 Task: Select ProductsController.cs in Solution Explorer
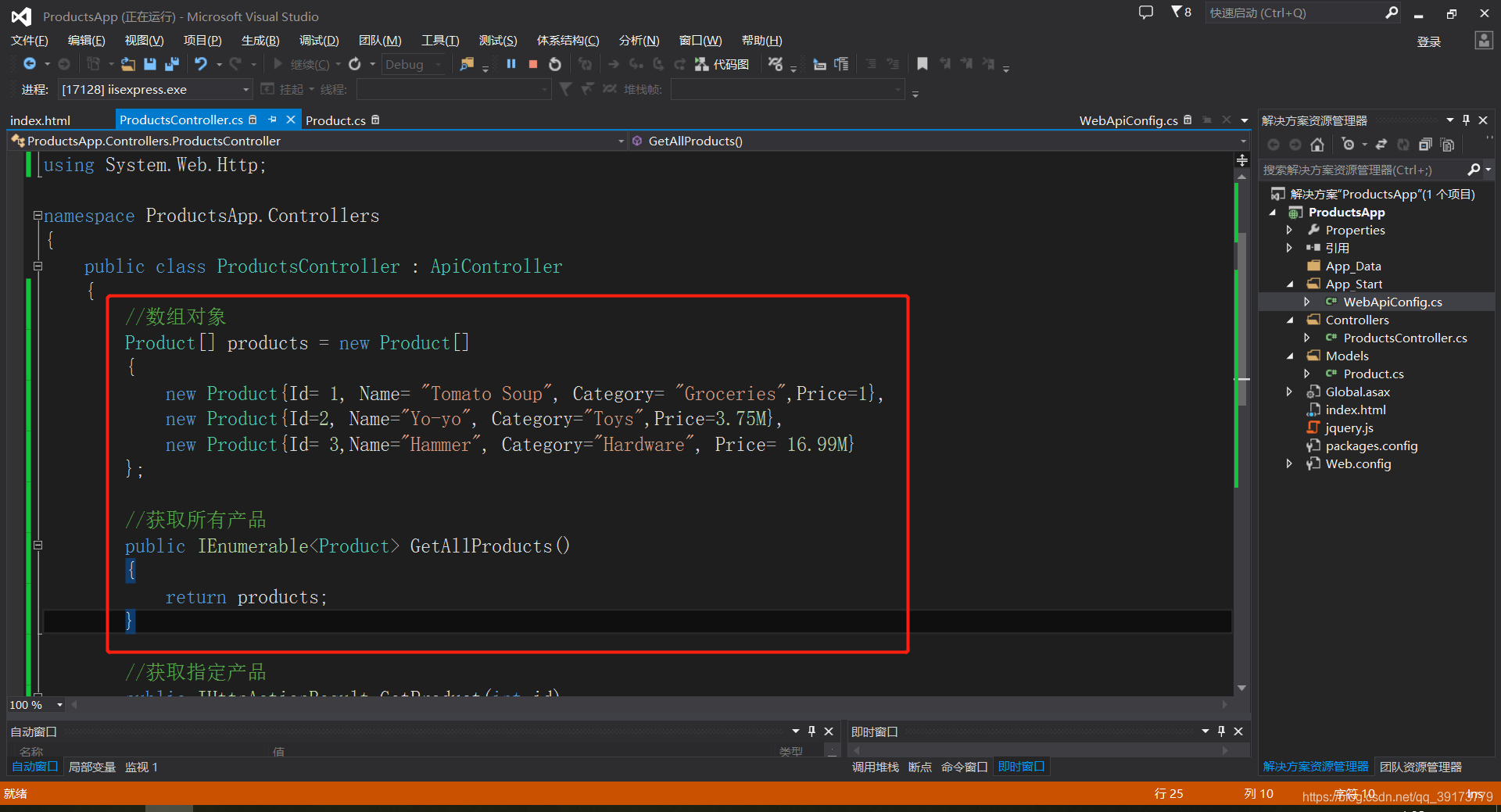[1405, 338]
